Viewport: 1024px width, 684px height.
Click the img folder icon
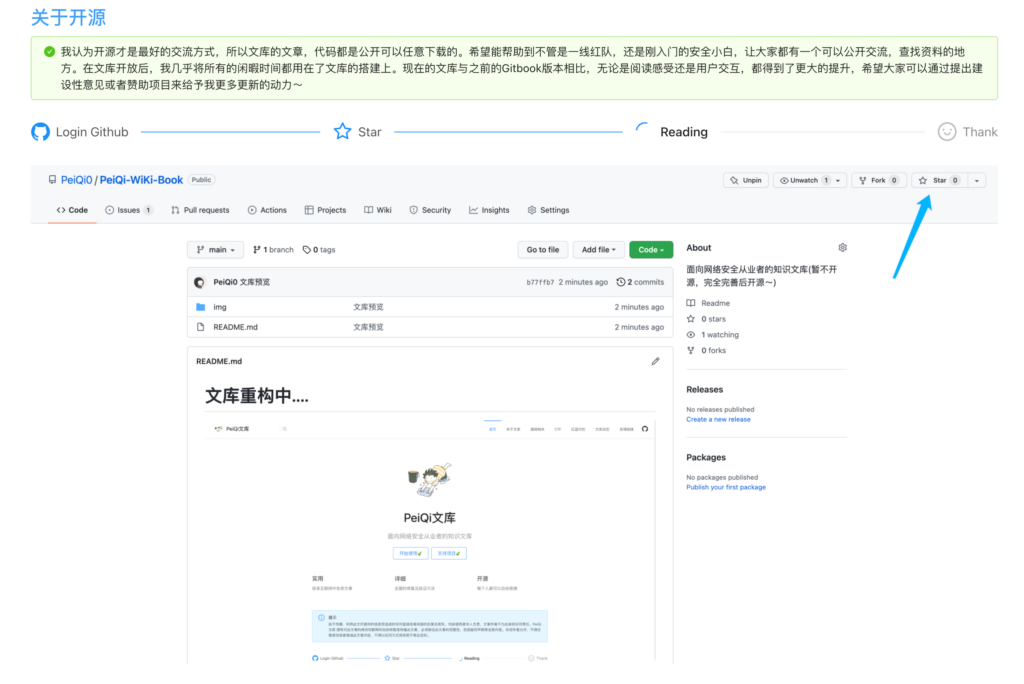(200, 306)
